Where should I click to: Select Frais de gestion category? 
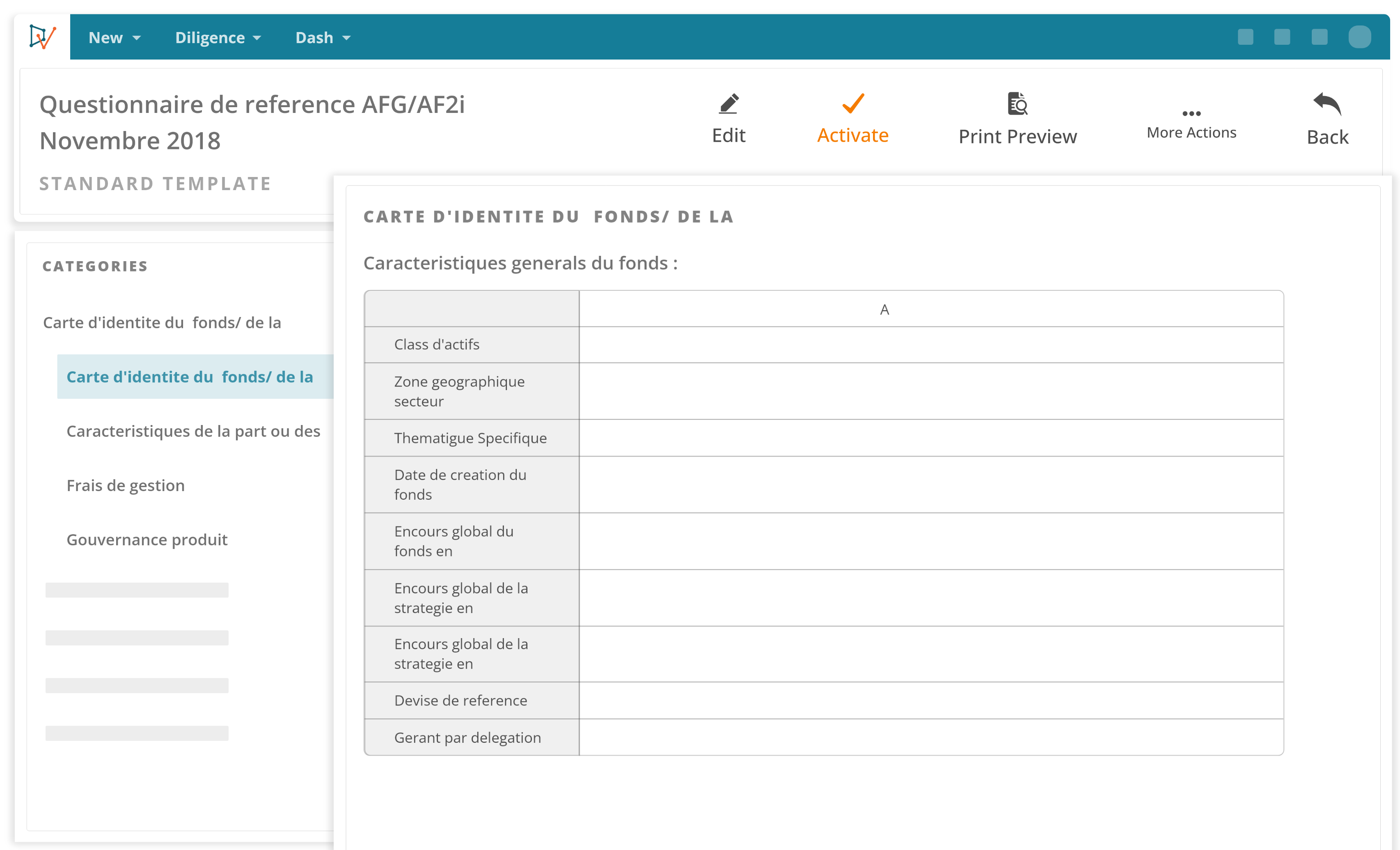[126, 485]
